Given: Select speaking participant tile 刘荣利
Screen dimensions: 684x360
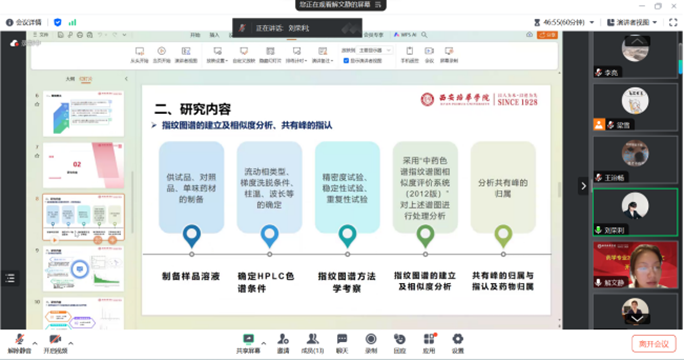Looking at the screenshot, I should pos(635,212).
